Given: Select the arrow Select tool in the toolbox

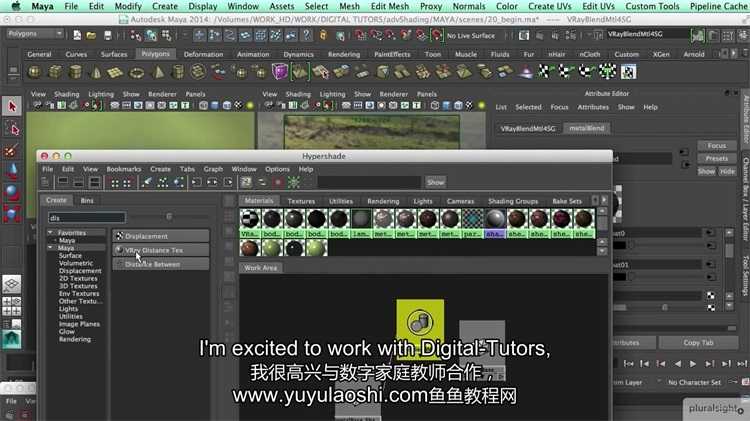Looking at the screenshot, I should [12, 106].
